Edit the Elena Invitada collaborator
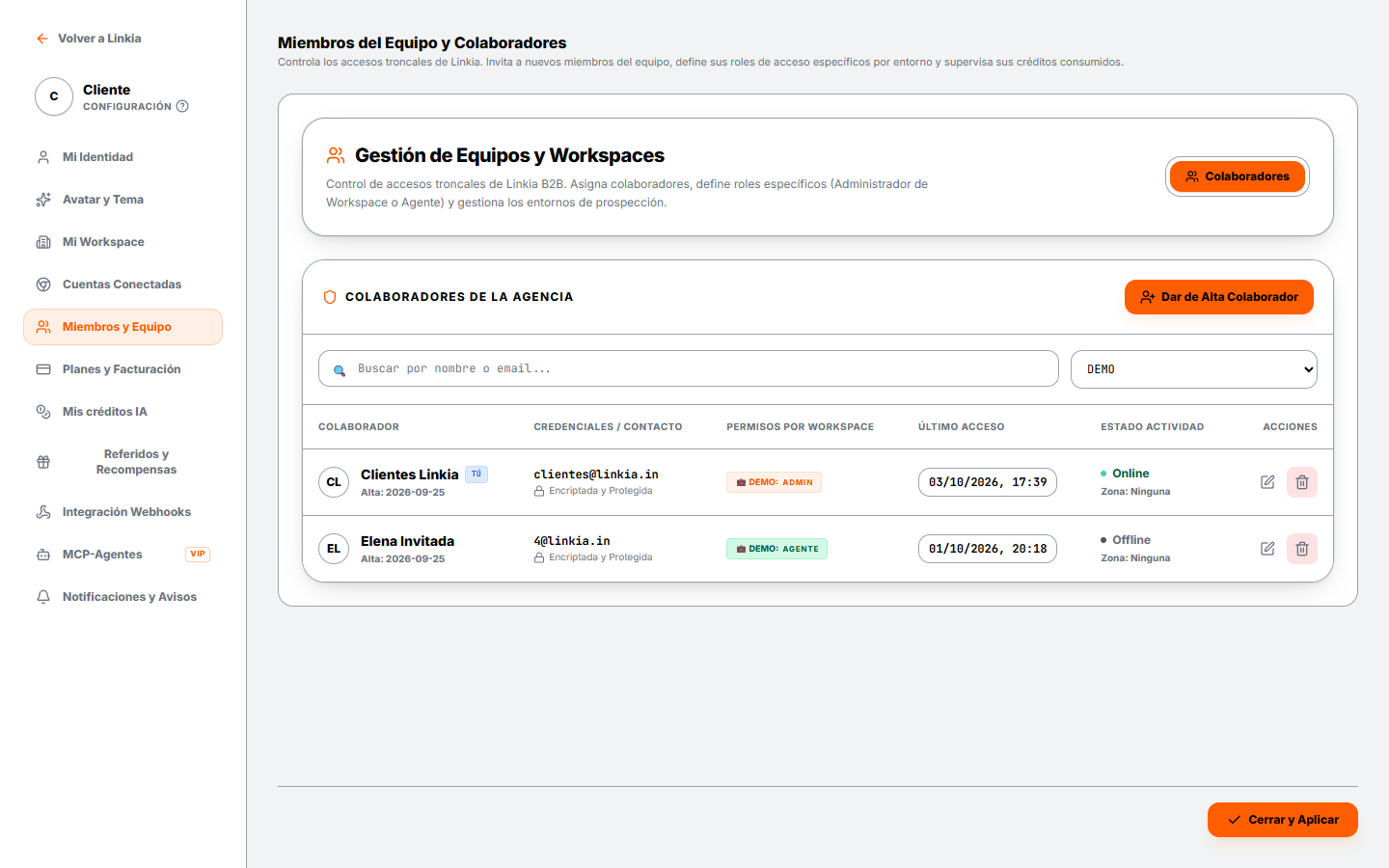The image size is (1389, 868). tap(1267, 549)
